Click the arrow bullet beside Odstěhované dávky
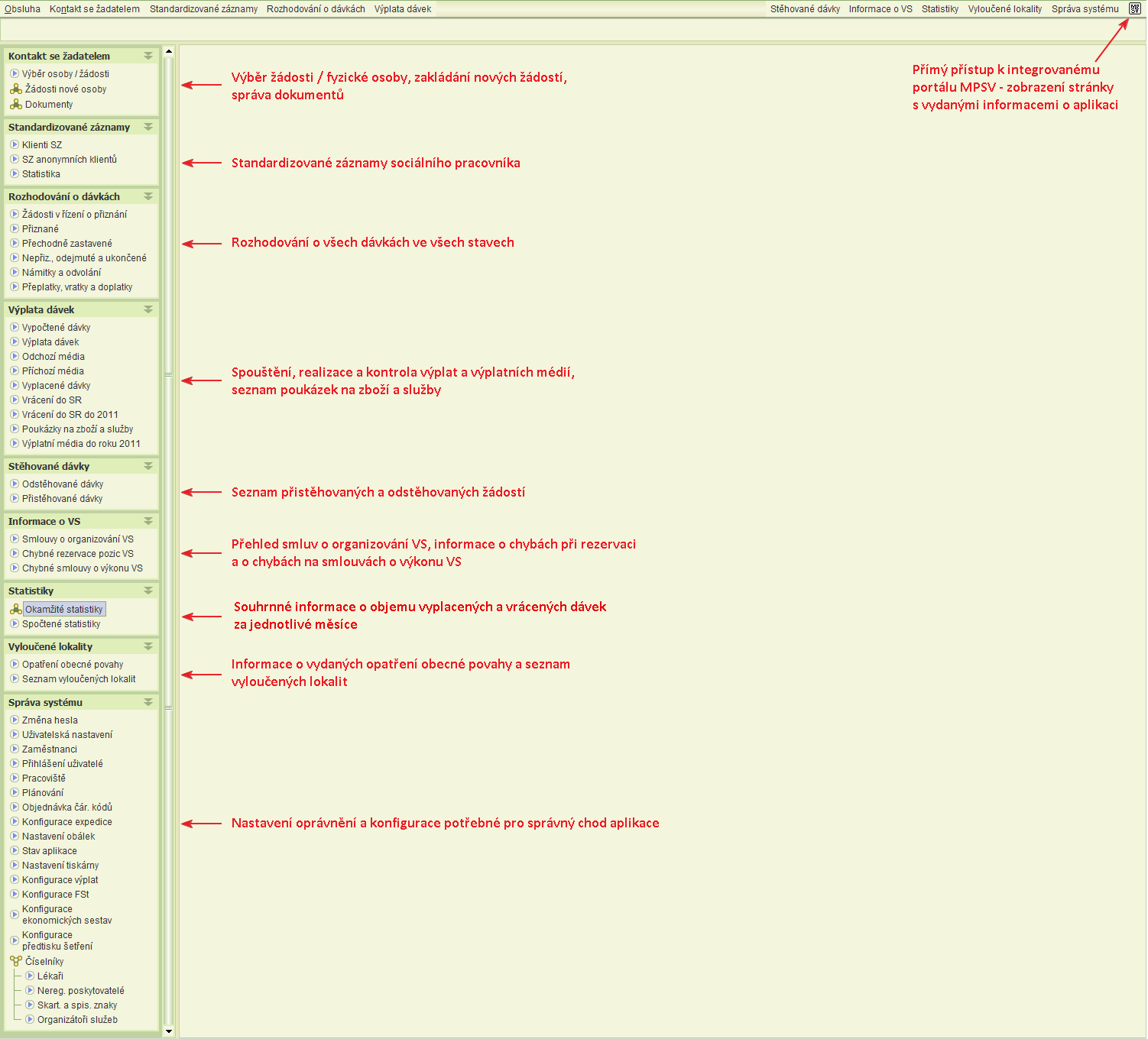1148x1039 pixels. point(15,484)
